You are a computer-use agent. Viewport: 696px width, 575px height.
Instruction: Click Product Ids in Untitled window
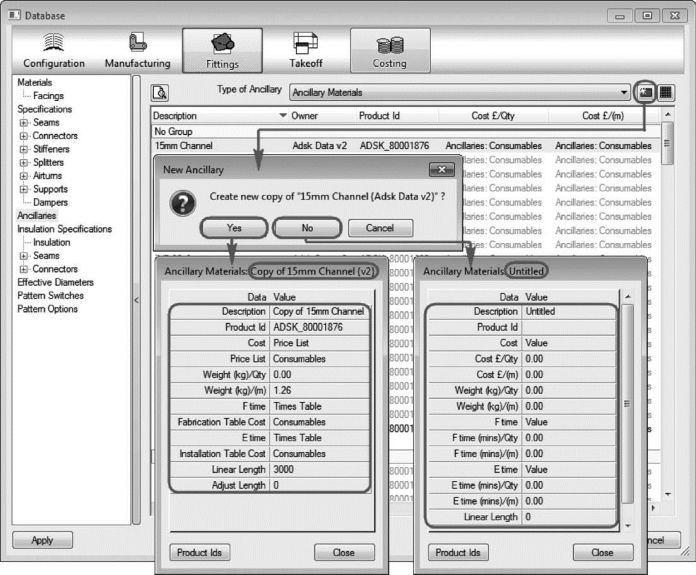coord(458,552)
